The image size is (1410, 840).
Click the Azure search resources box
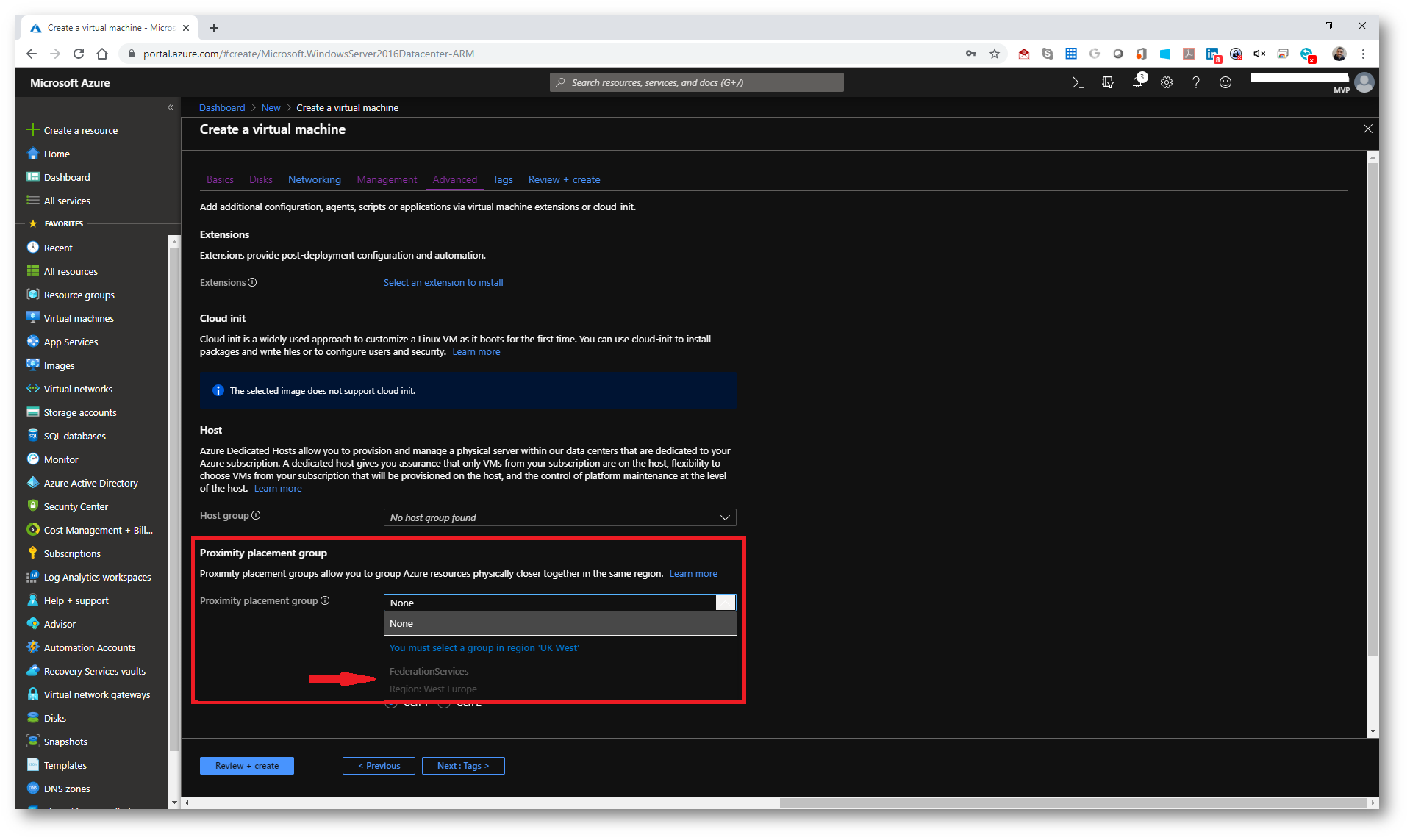[x=696, y=82]
